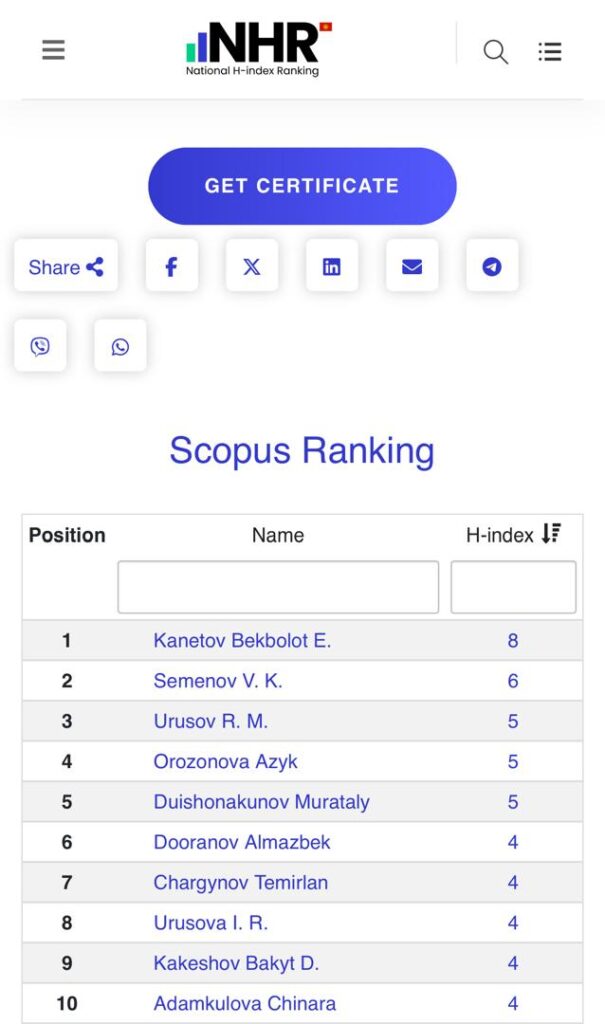Image resolution: width=605 pixels, height=1024 pixels.
Task: Share via LinkedIn icon
Action: tap(331, 267)
